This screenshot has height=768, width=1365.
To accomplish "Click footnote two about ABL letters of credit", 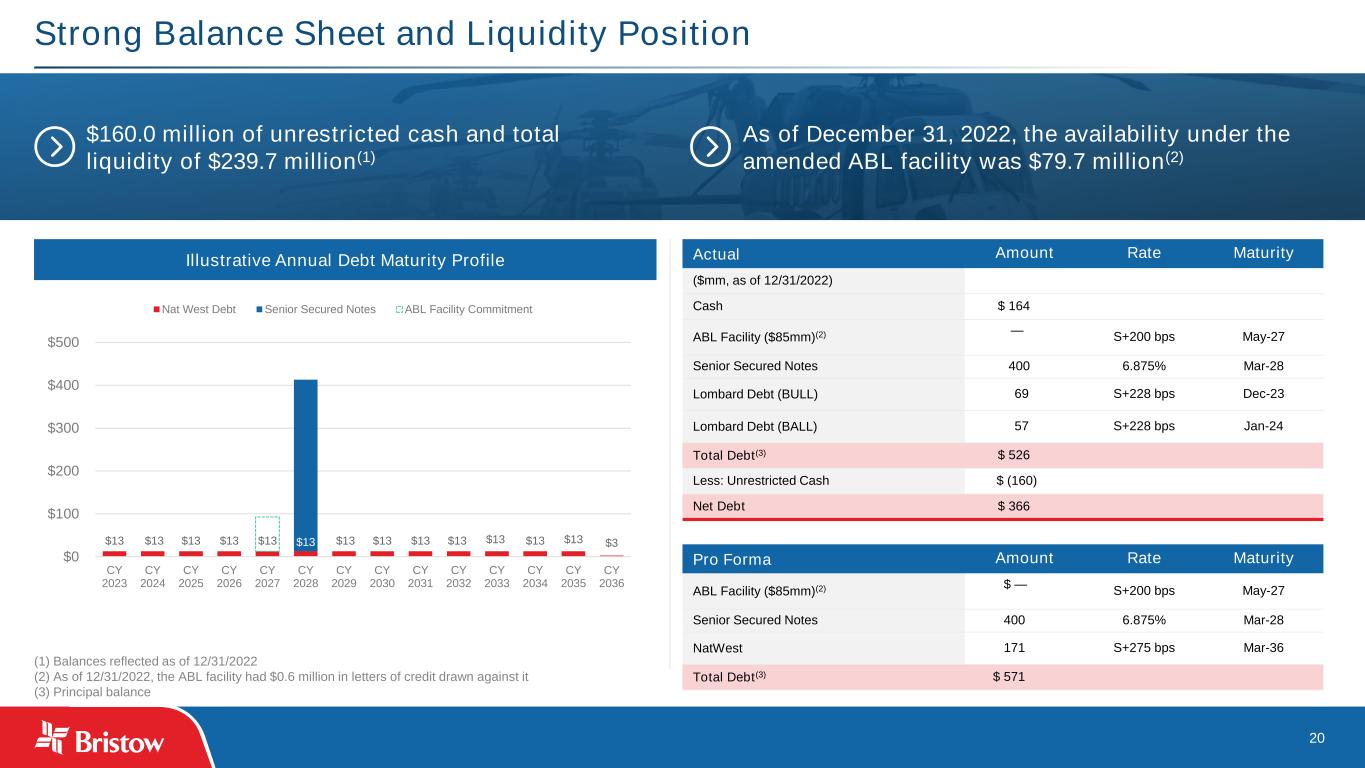I will (281, 676).
